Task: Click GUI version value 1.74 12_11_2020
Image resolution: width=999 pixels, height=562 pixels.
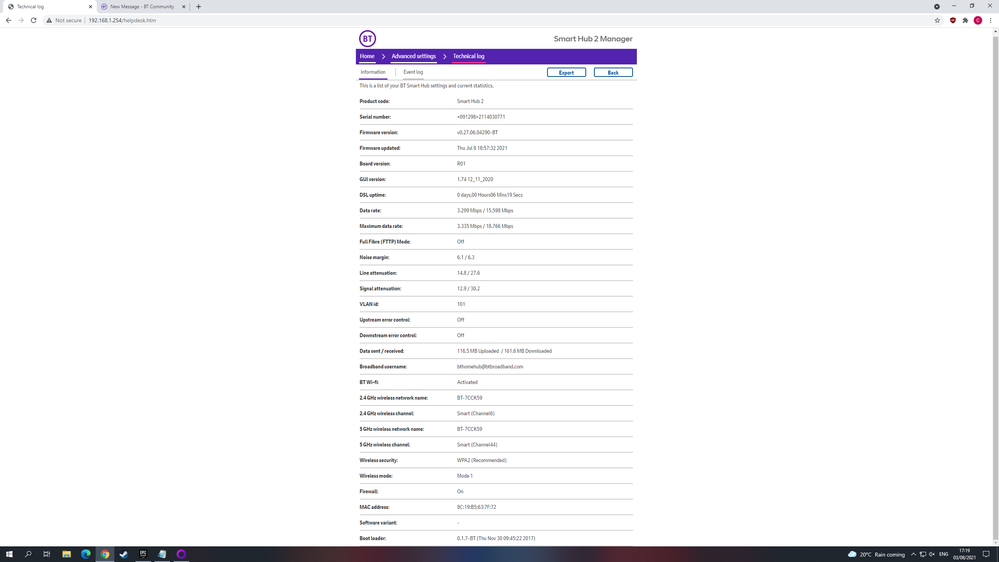Action: [x=475, y=180]
